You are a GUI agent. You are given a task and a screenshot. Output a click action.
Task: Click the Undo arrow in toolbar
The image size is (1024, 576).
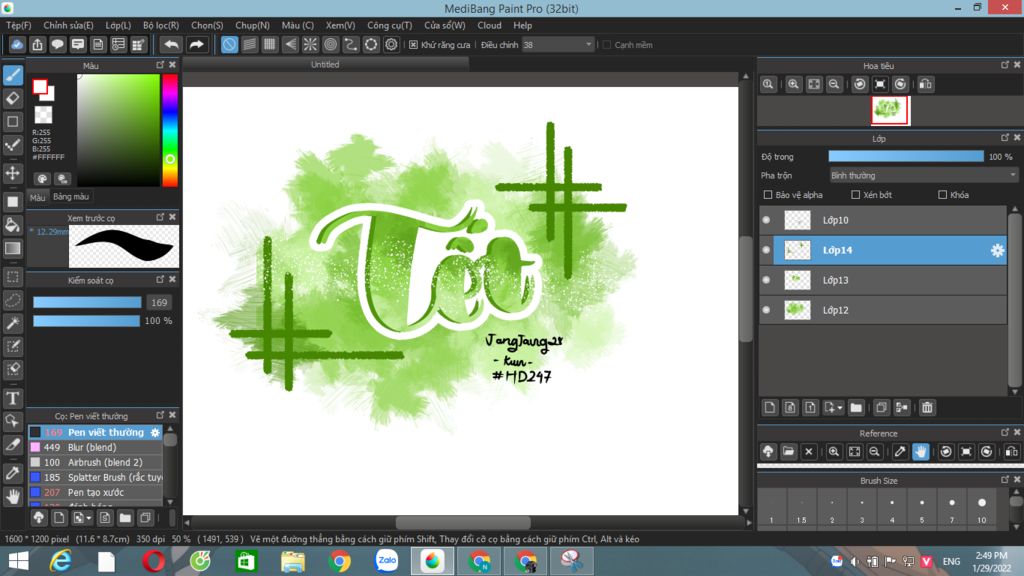pos(171,44)
